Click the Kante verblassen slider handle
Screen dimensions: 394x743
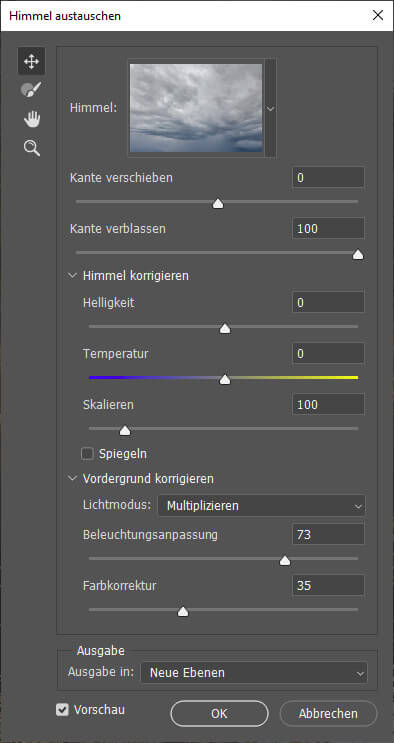pyautogui.click(x=358, y=255)
